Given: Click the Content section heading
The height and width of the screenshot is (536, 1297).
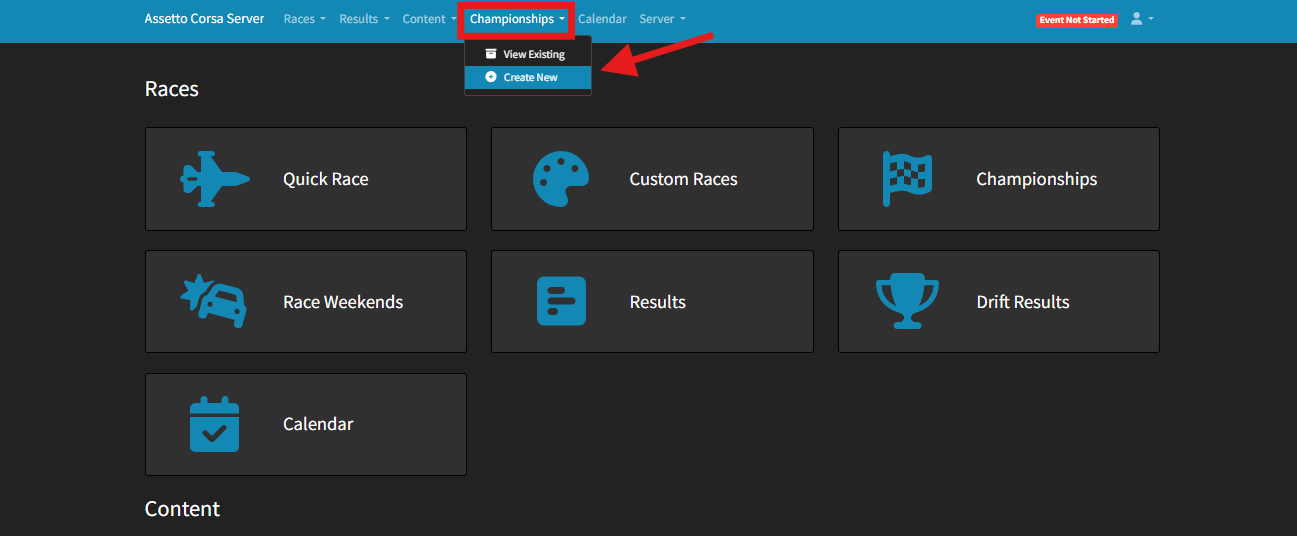Looking at the screenshot, I should (x=182, y=509).
